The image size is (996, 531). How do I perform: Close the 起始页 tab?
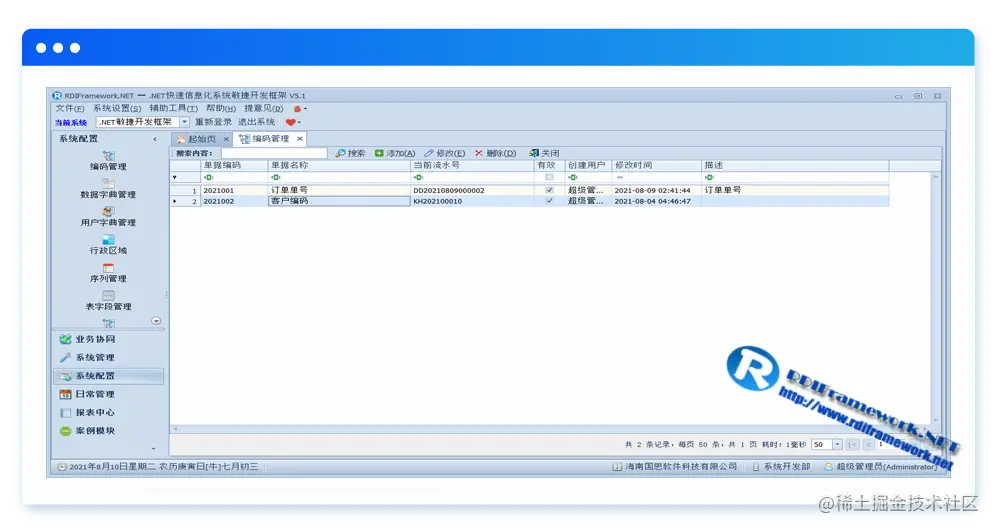226,139
